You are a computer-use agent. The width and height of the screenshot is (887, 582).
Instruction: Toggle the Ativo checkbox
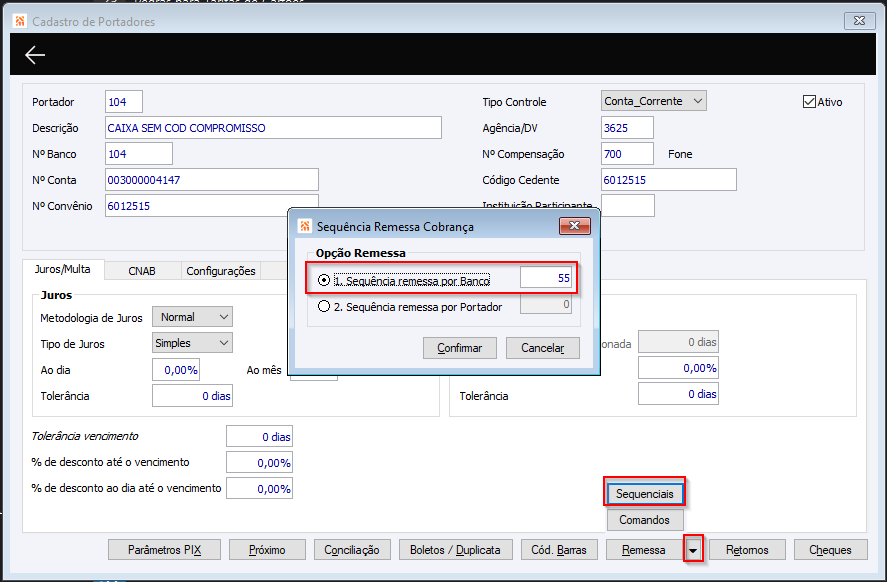pos(809,102)
